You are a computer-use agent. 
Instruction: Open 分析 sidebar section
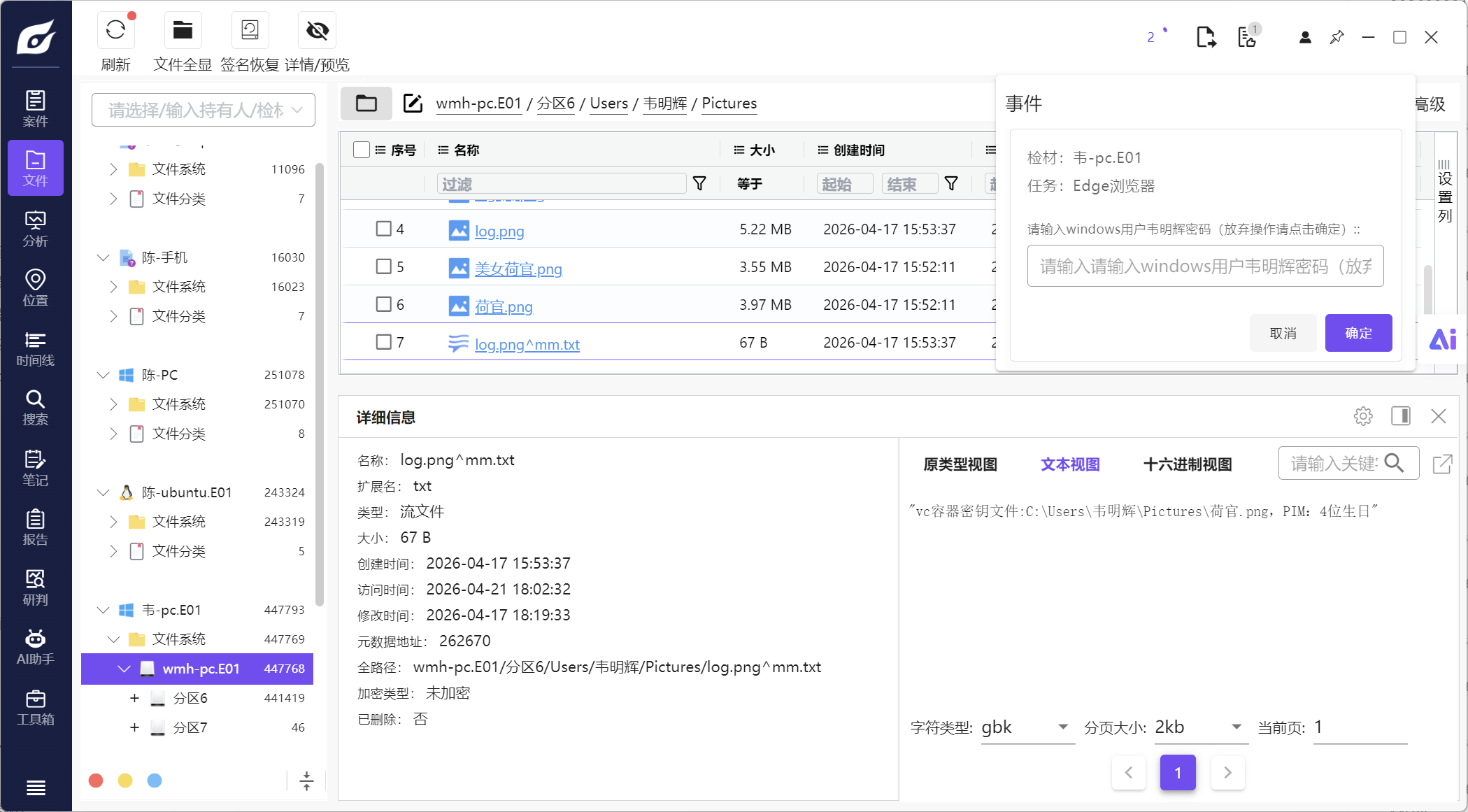(x=36, y=229)
